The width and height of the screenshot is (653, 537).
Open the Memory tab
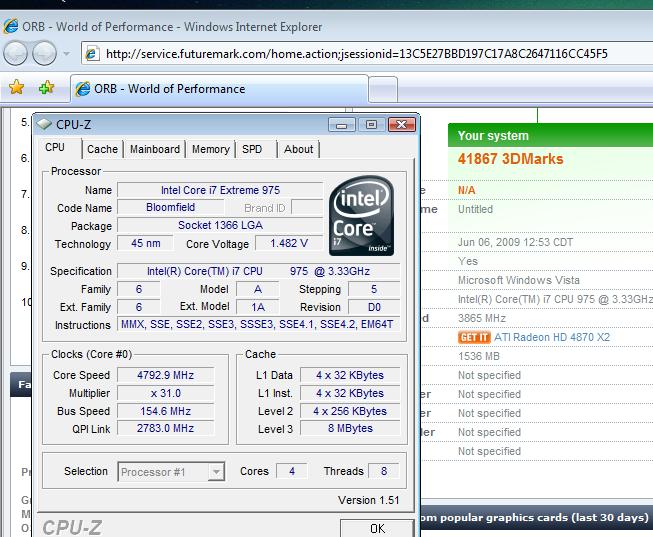click(211, 149)
